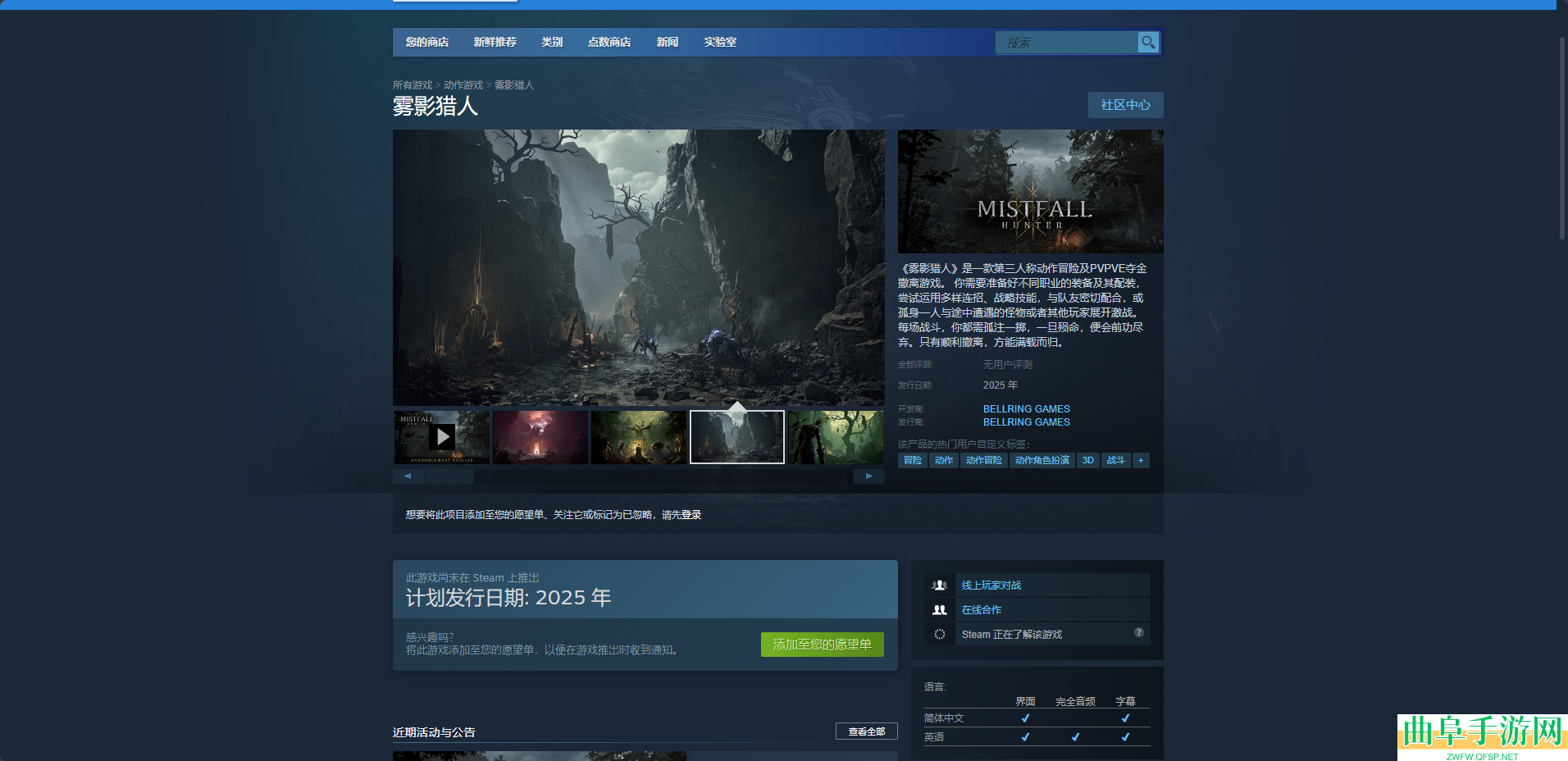The width and height of the screenshot is (1568, 761).
Task: Go to 所有游戏 breadcrumb
Action: click(413, 85)
